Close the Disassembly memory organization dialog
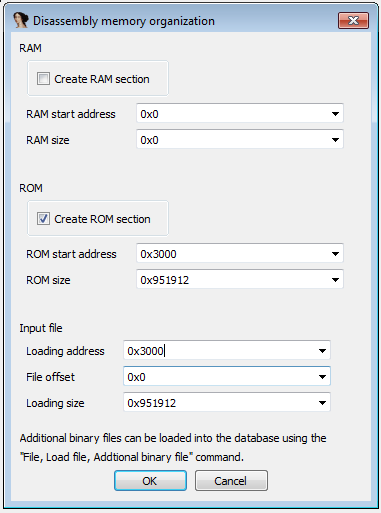The height and width of the screenshot is (513, 381). coord(353,21)
